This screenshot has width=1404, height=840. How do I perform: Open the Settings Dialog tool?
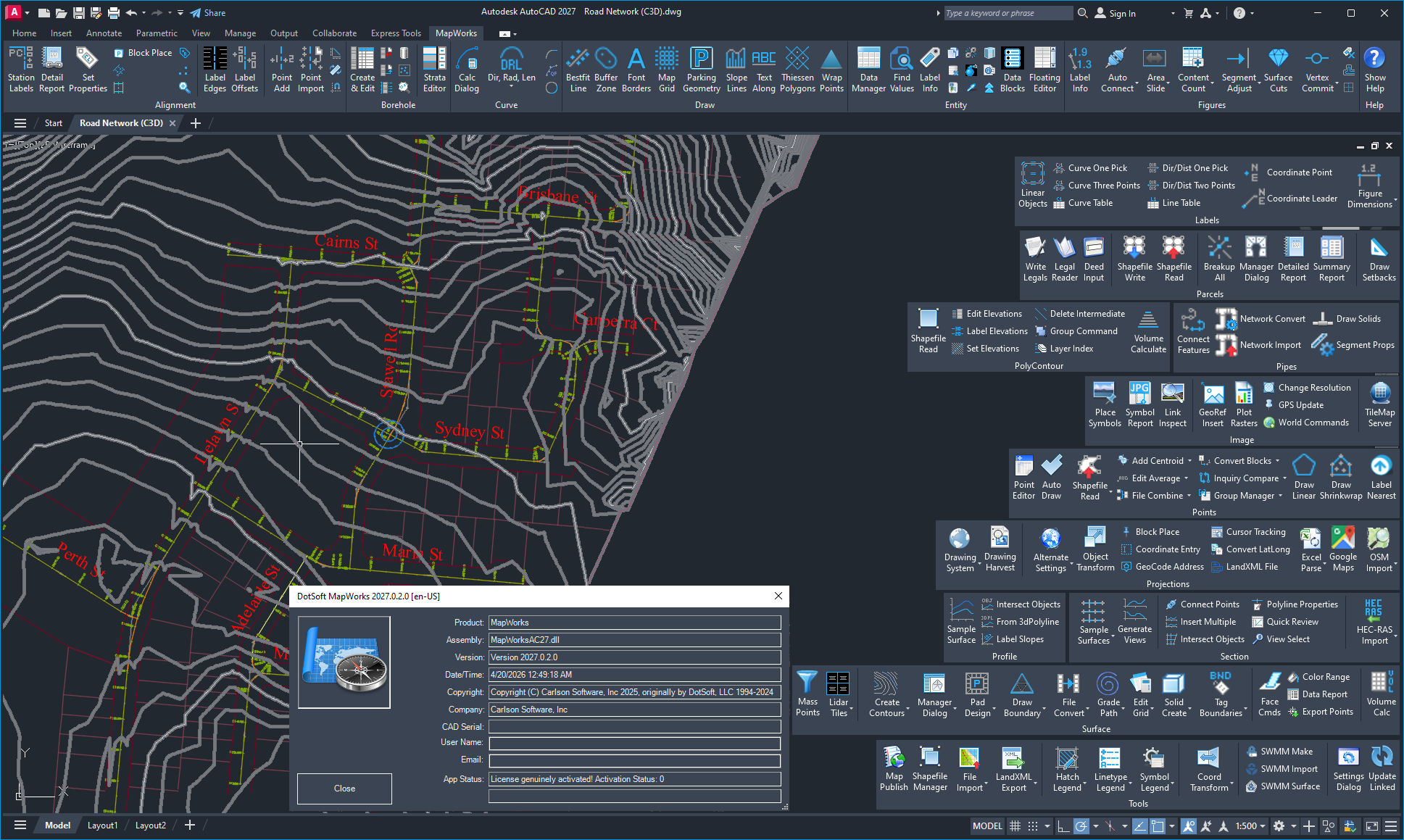click(1348, 768)
